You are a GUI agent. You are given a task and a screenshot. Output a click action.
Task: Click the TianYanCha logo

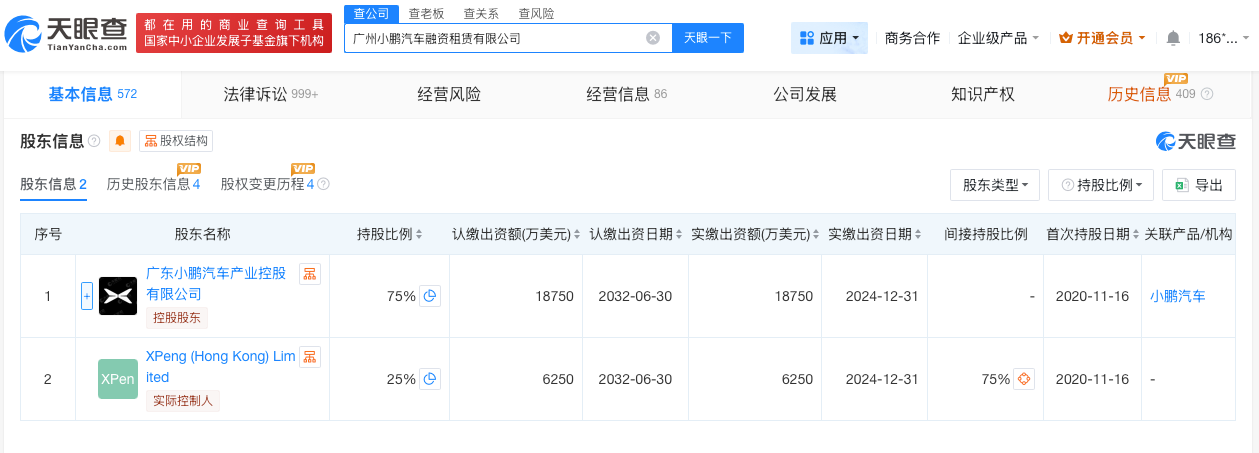pyautogui.click(x=66, y=33)
